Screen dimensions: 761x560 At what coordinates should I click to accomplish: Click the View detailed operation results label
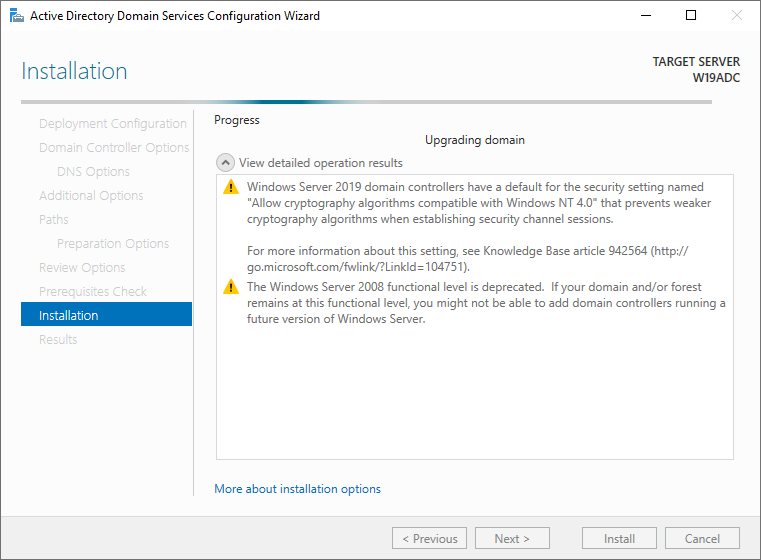pos(321,163)
